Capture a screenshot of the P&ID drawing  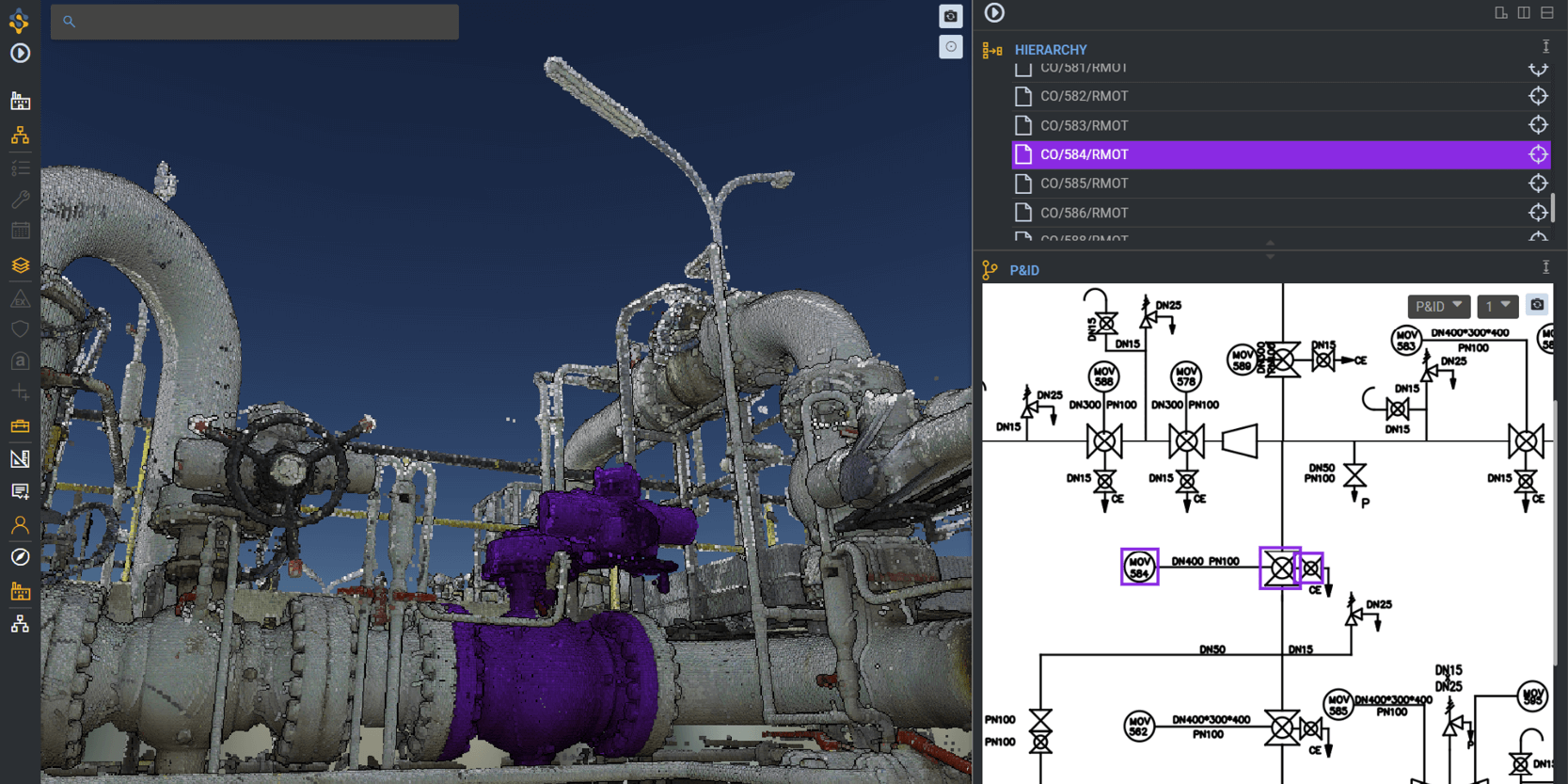[x=1537, y=305]
